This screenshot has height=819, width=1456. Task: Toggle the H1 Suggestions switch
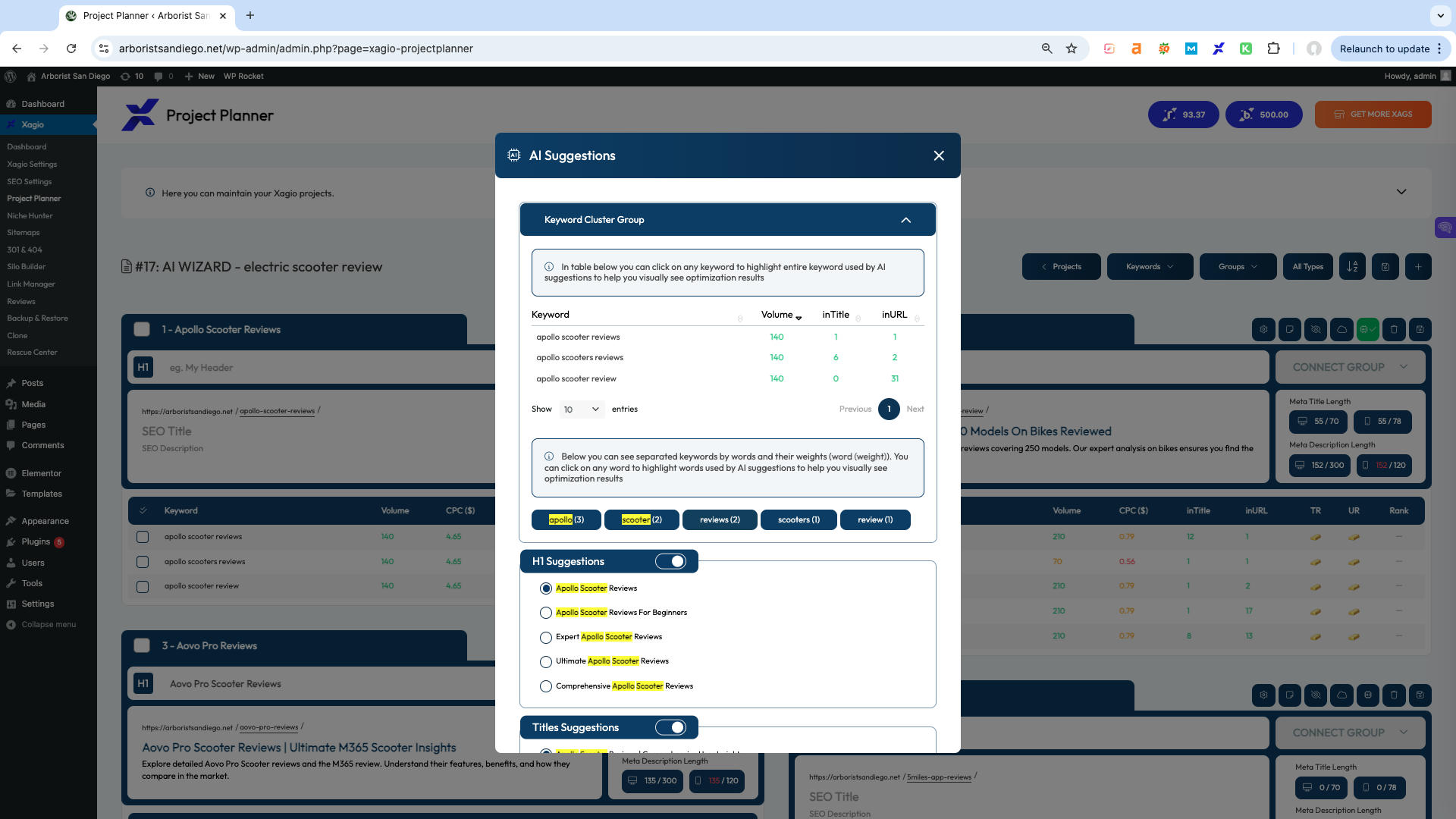click(x=670, y=561)
